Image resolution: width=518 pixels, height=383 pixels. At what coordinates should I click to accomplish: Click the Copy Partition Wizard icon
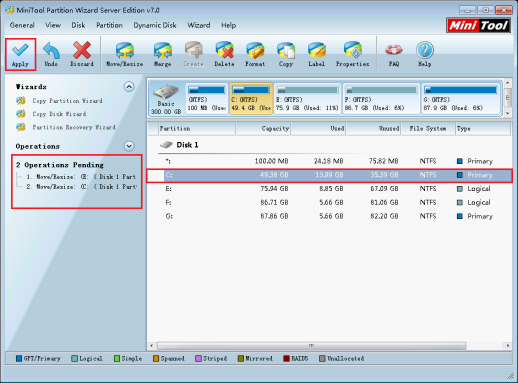tap(21, 100)
